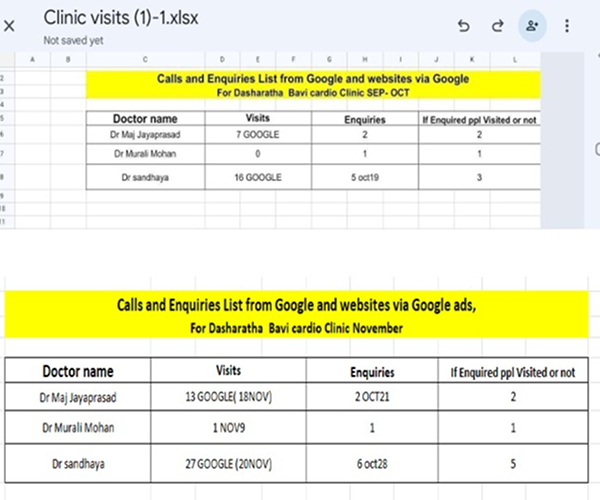Select the visited value 5 for Dr sandhaya
600x500 pixels.
(x=513, y=464)
